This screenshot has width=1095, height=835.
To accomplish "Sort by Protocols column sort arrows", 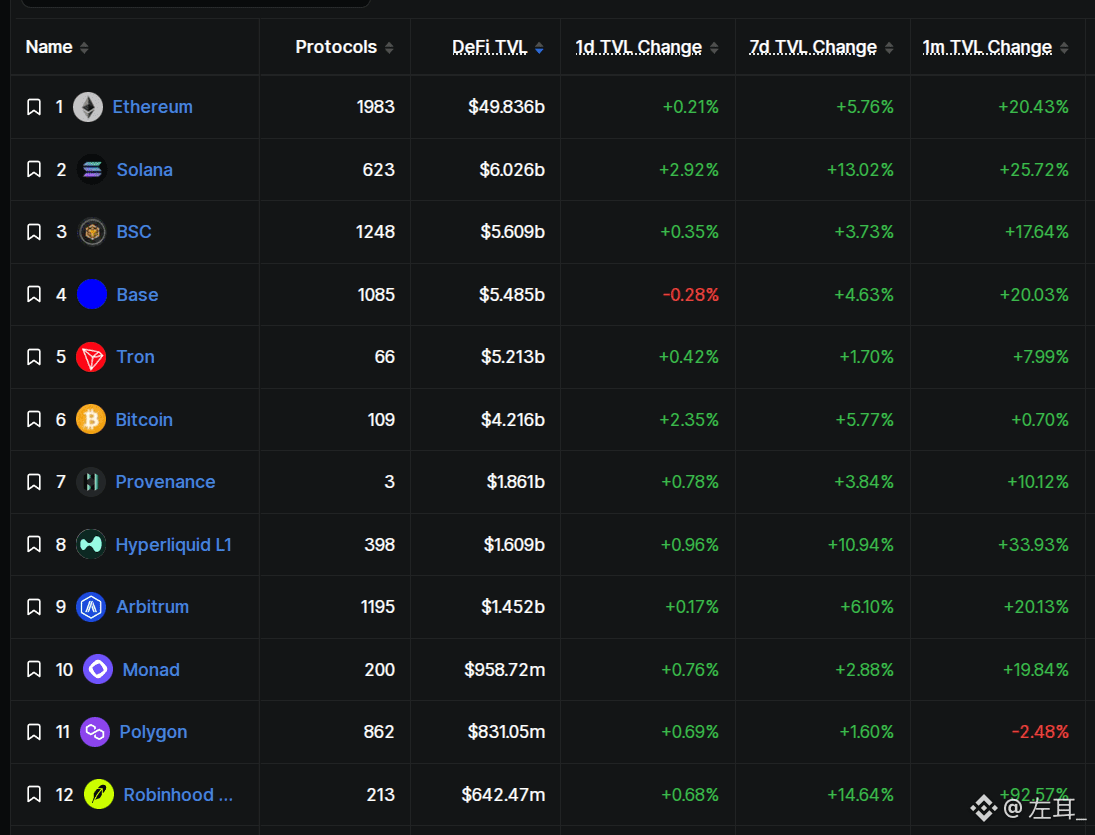I will (x=389, y=47).
